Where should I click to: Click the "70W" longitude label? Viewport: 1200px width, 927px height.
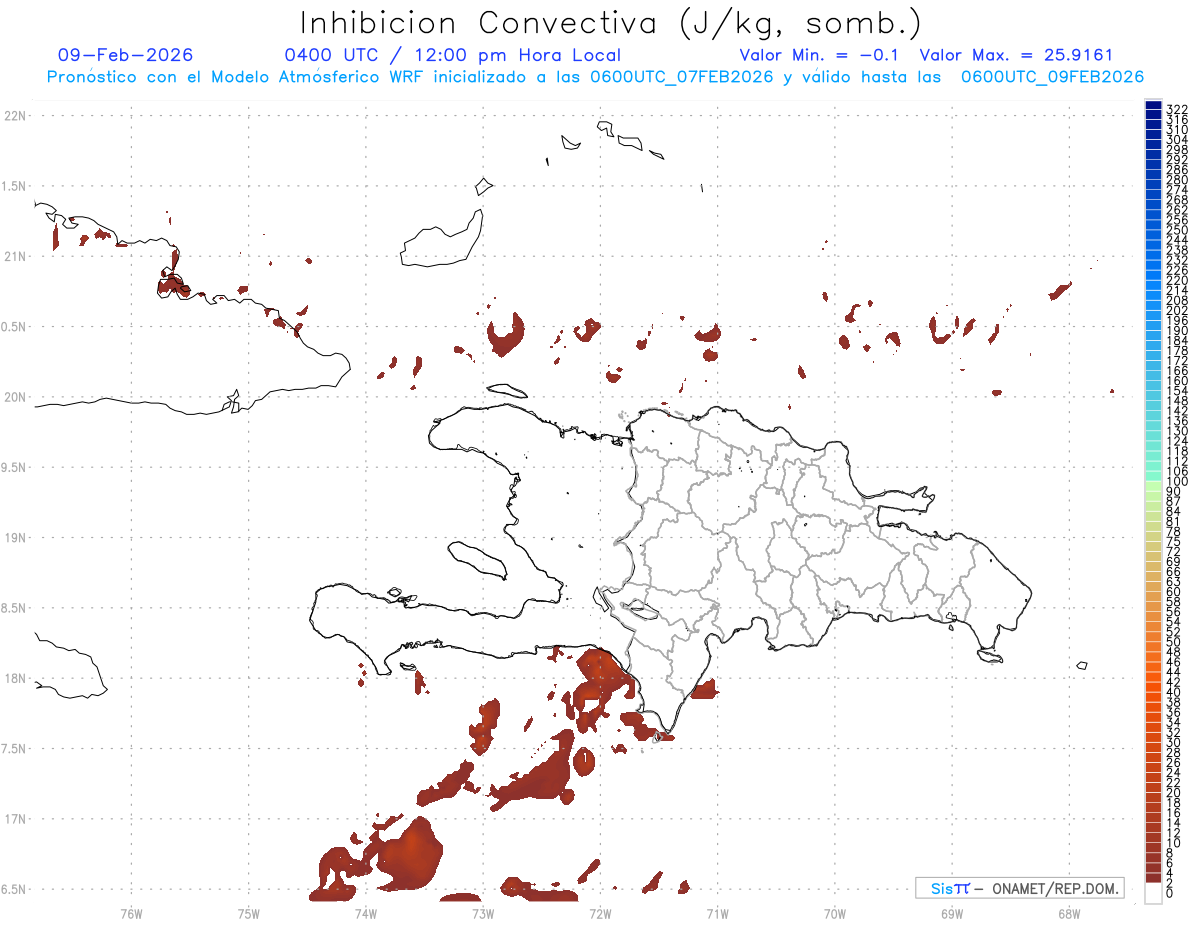(x=834, y=913)
